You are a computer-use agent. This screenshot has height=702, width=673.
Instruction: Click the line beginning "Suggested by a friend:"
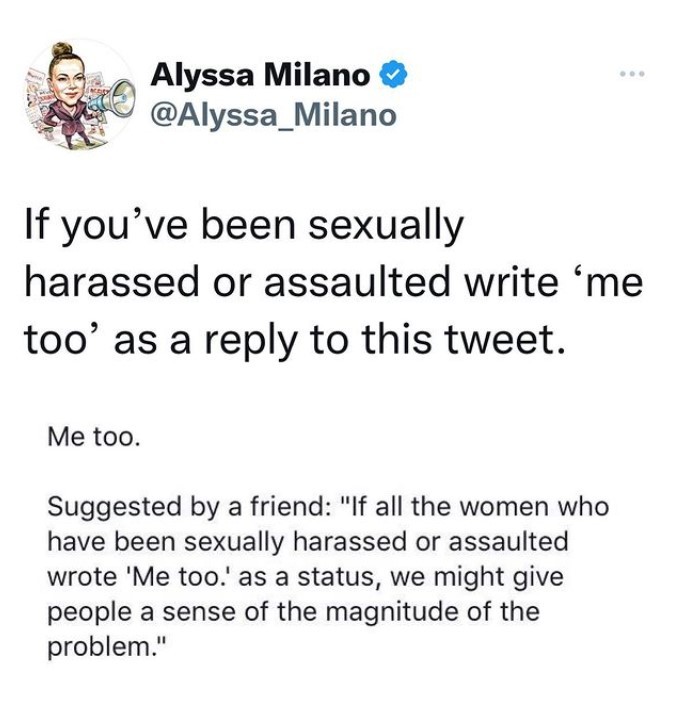coord(328,508)
